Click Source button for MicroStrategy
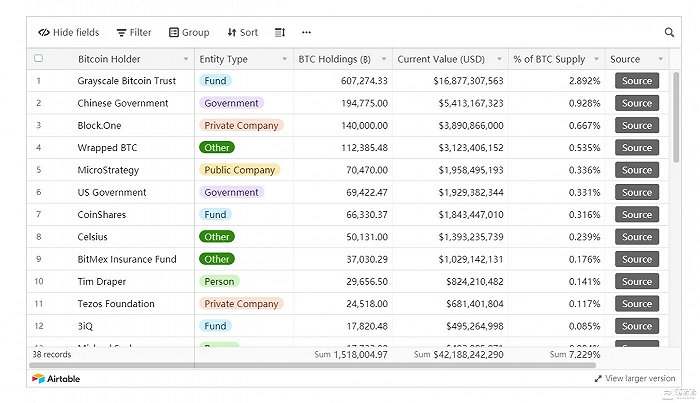The height and width of the screenshot is (403, 700). (637, 170)
